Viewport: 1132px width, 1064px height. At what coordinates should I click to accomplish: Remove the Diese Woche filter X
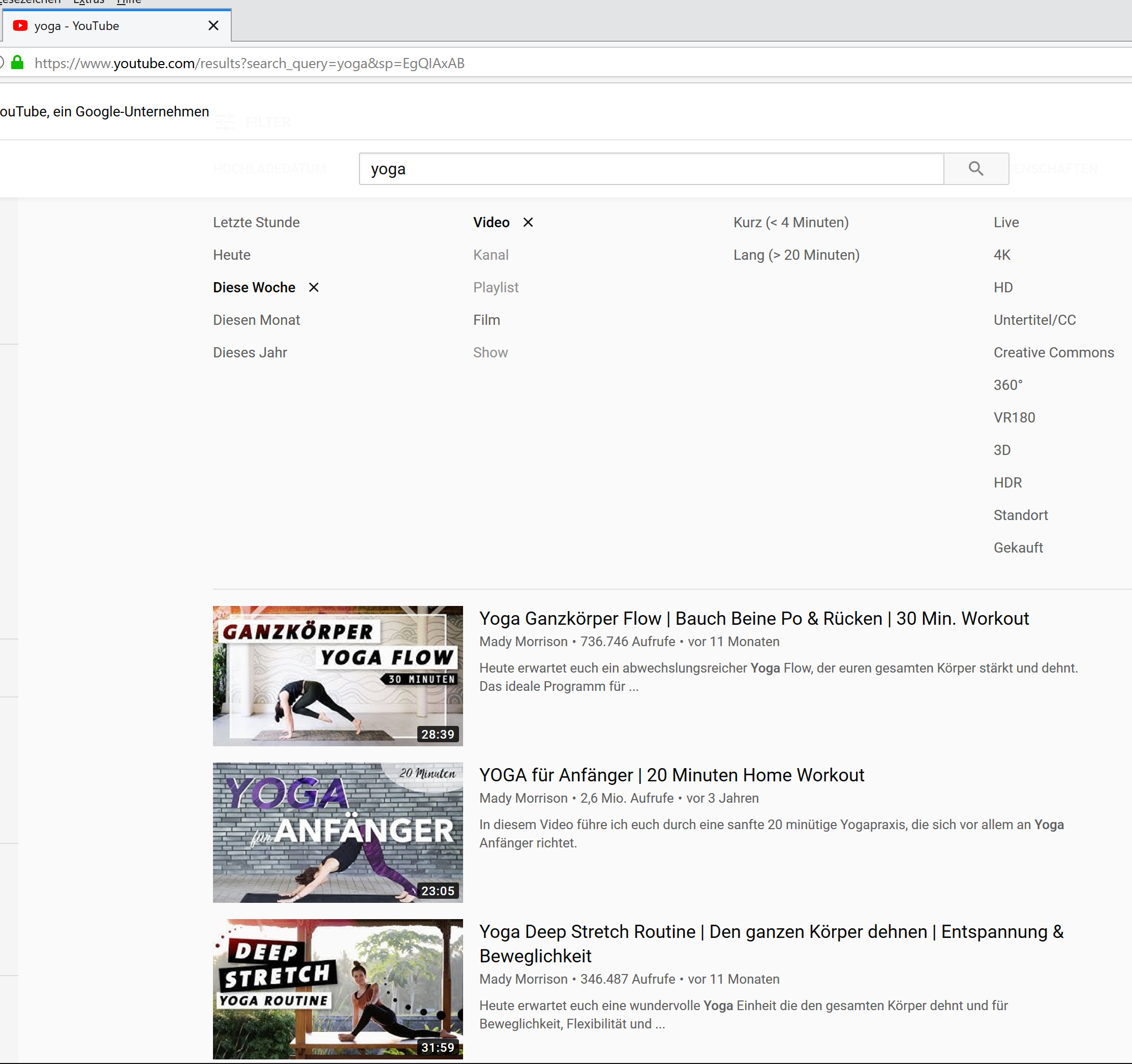click(x=313, y=287)
